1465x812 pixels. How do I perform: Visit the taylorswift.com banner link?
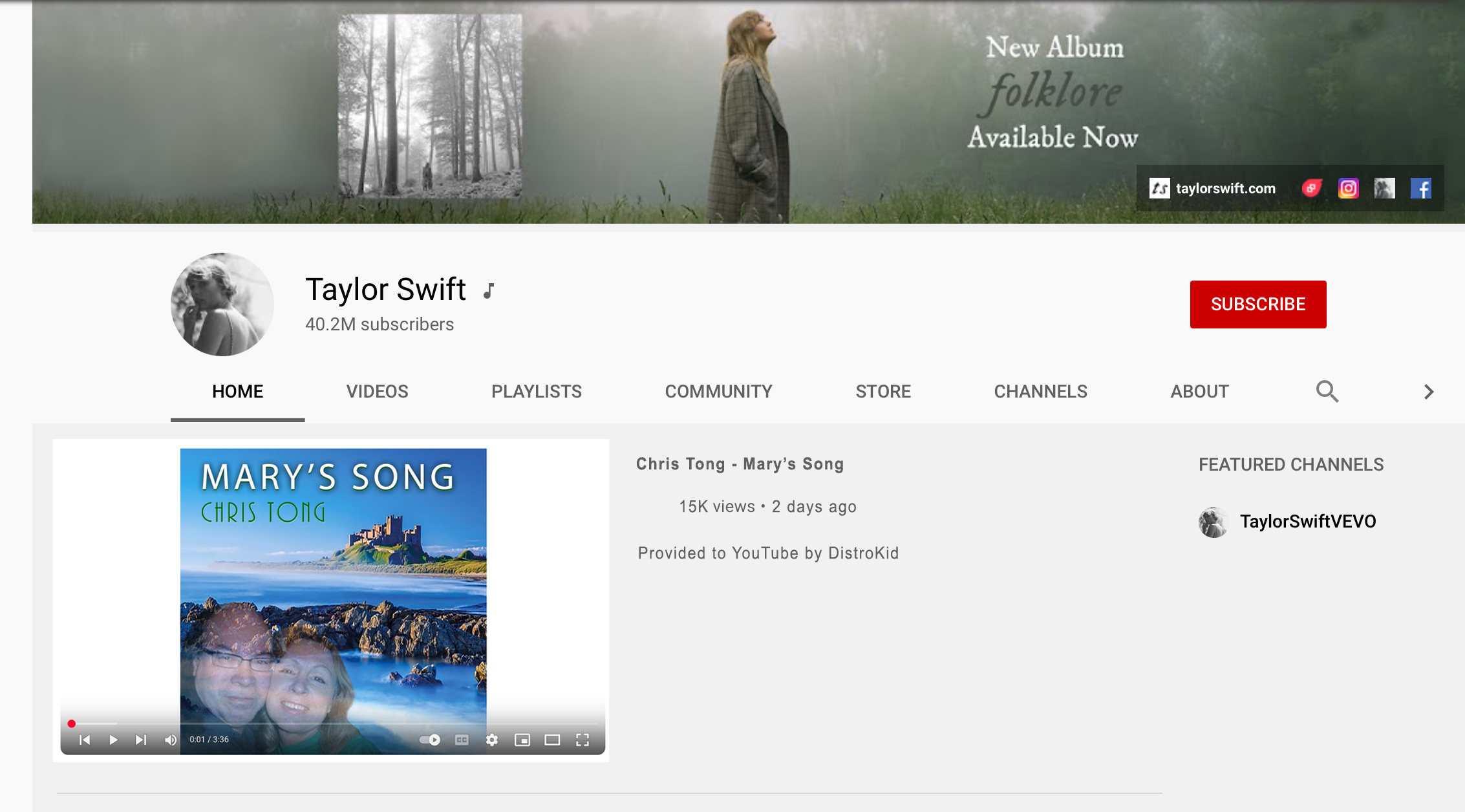[1225, 188]
